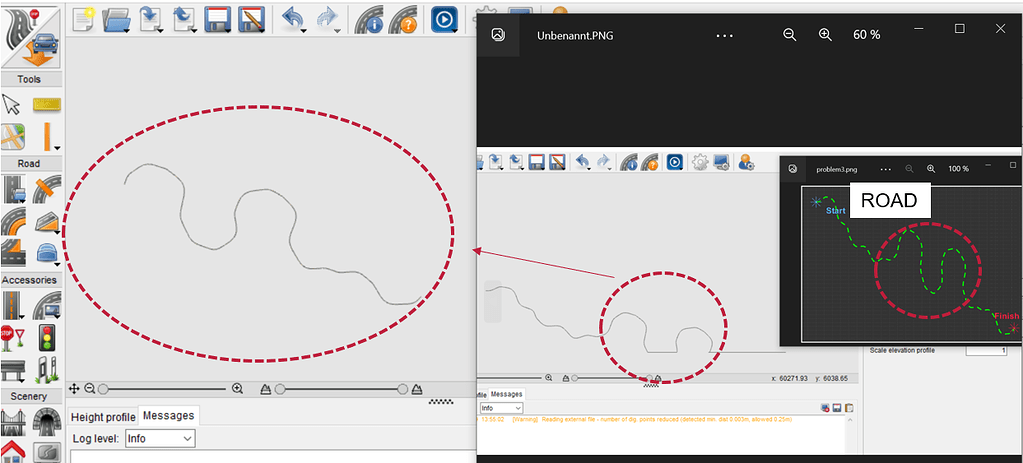
Task: Open road info icon with blue i badge
Action: (x=369, y=19)
